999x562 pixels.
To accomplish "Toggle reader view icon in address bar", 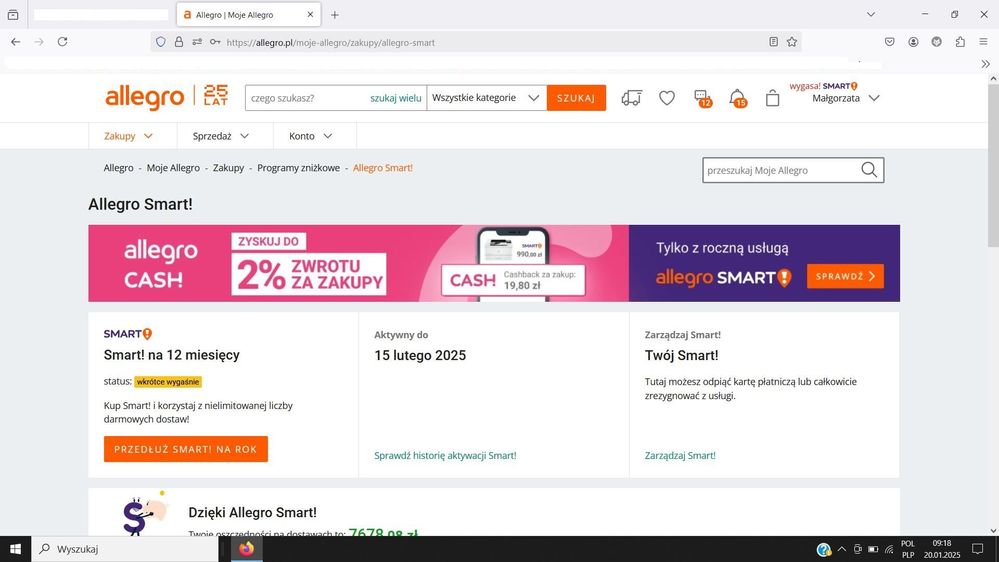I will click(x=773, y=42).
